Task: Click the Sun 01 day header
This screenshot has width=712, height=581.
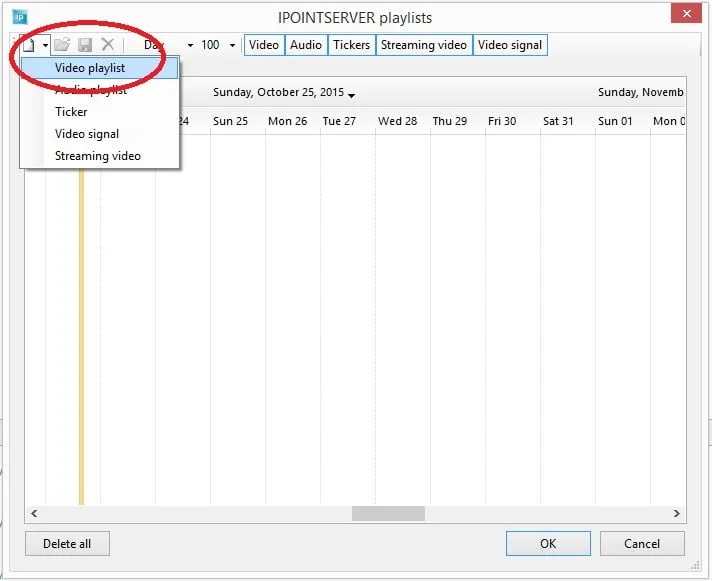Action: [x=615, y=121]
